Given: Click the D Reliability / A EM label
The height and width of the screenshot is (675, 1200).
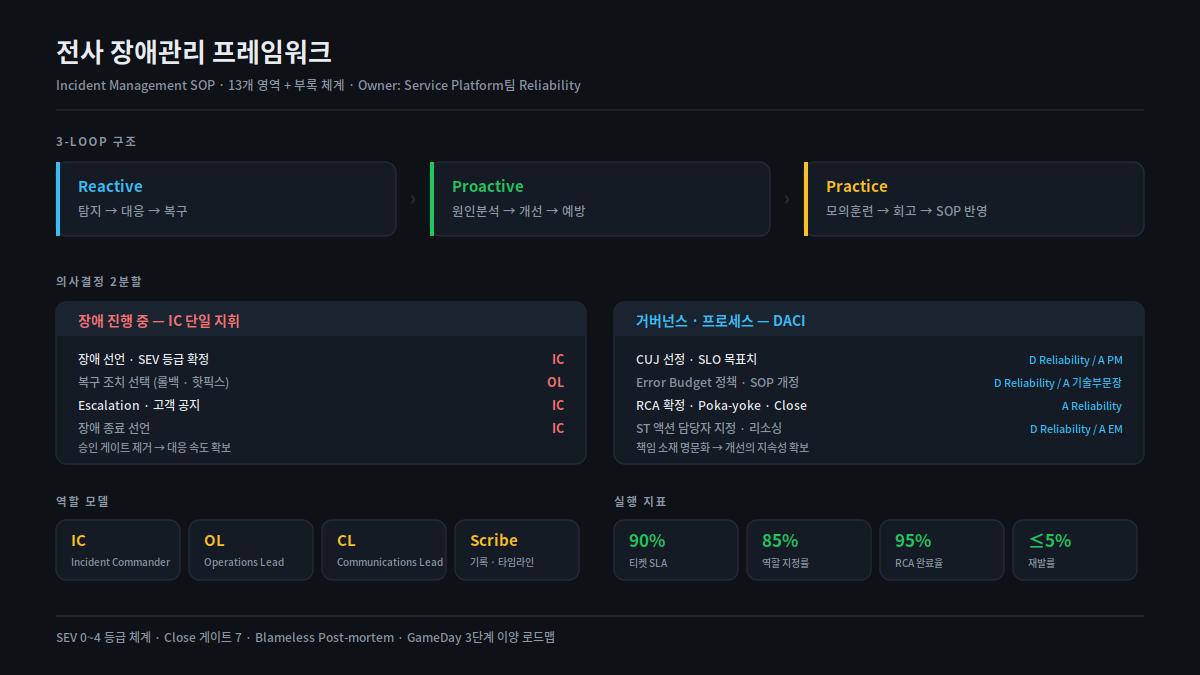Looking at the screenshot, I should pyautogui.click(x=1076, y=429).
